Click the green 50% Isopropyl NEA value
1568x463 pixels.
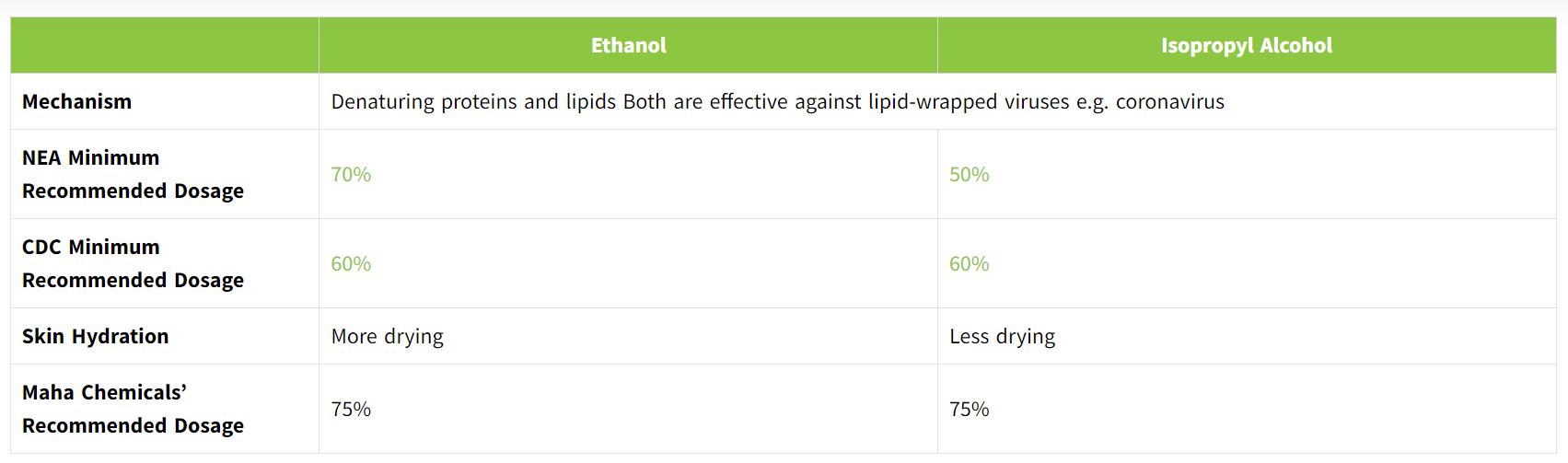click(969, 174)
